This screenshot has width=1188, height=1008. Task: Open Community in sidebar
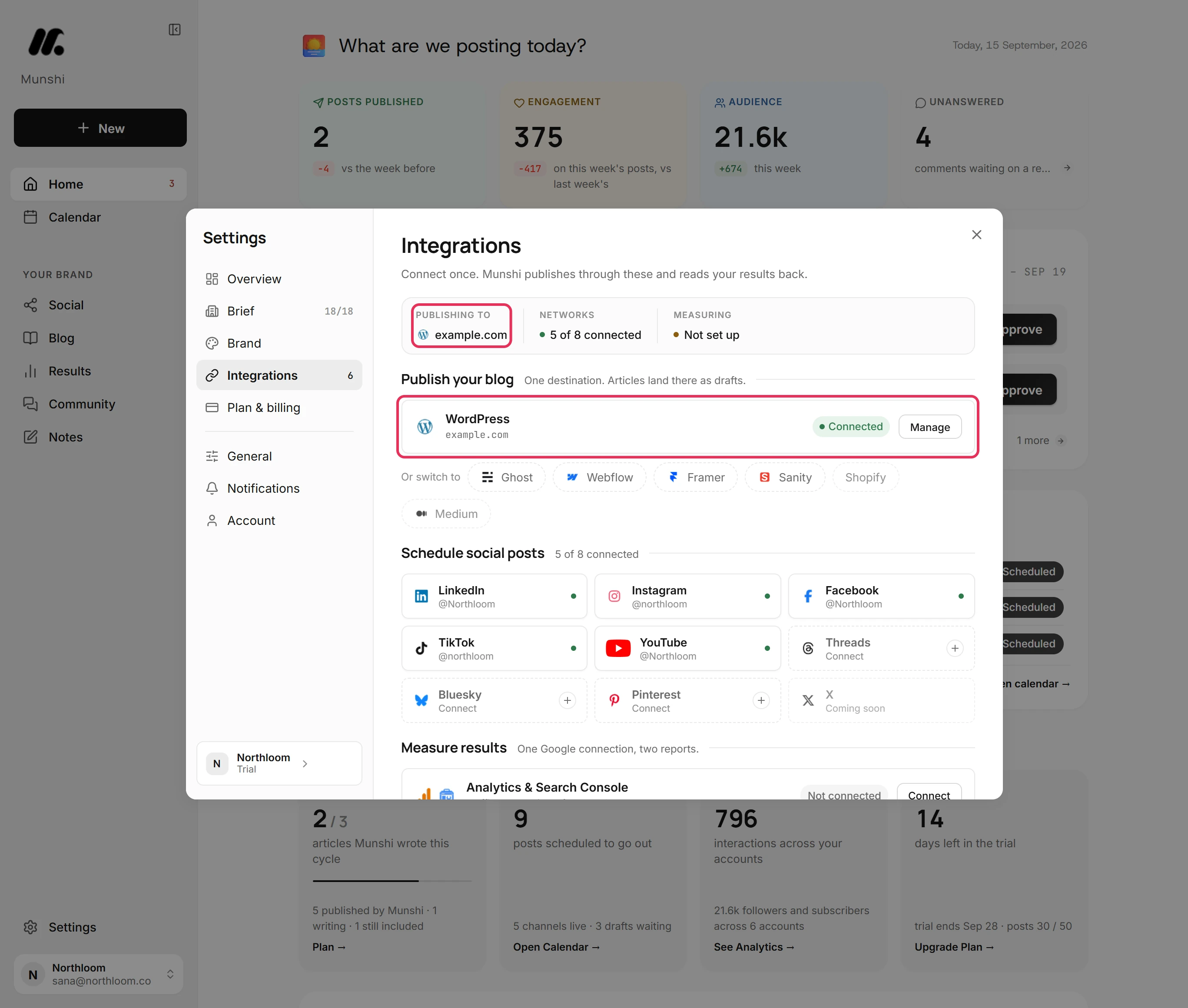pyautogui.click(x=98, y=404)
